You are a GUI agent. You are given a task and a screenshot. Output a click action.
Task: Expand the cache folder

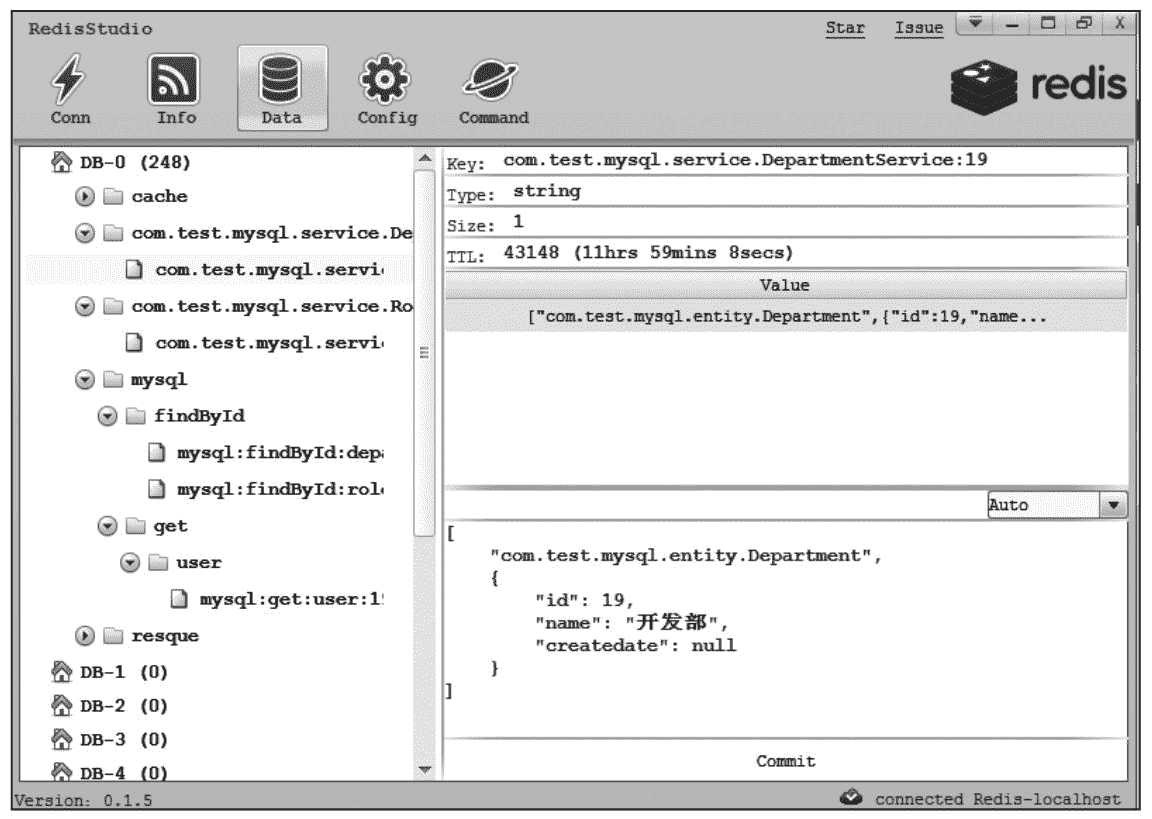(x=85, y=197)
